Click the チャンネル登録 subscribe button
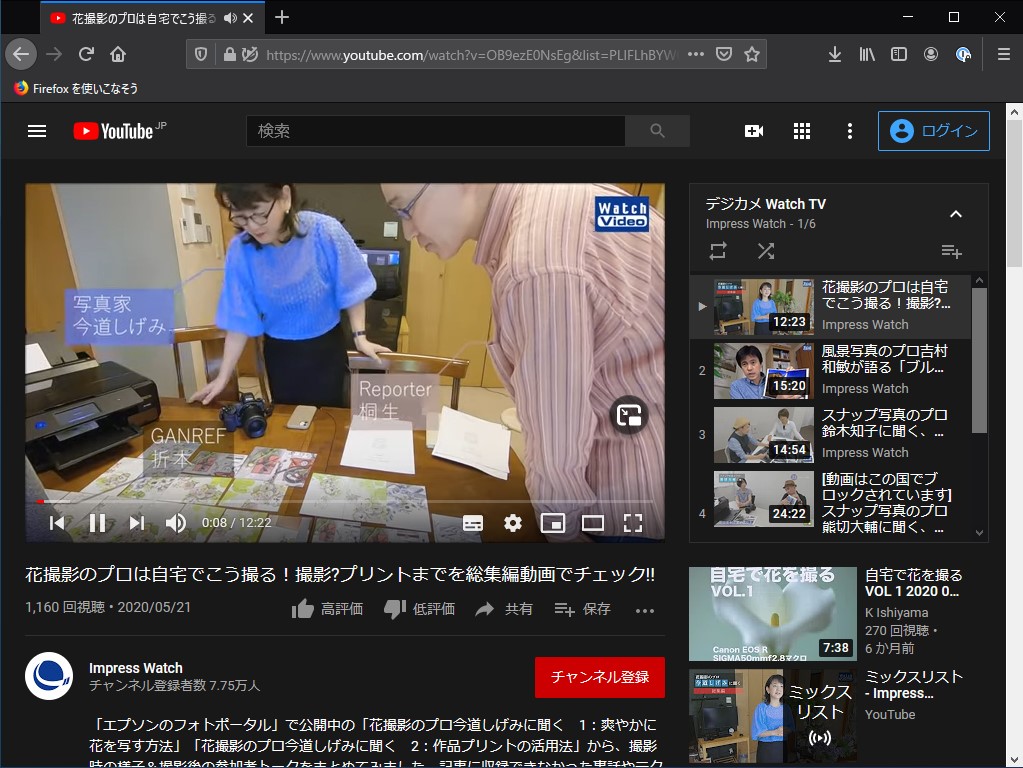Image resolution: width=1023 pixels, height=768 pixels. pyautogui.click(x=598, y=676)
